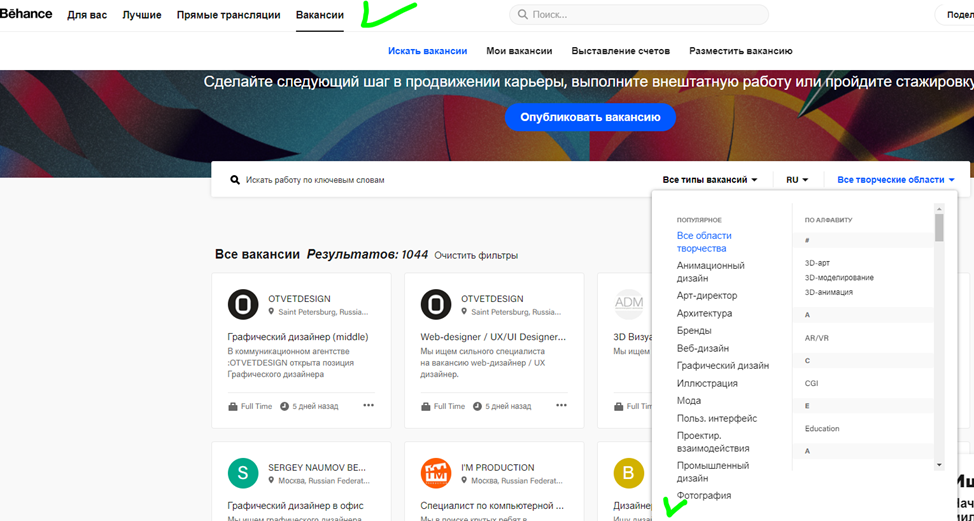Select Графический дизайн field in dropdown
The height and width of the screenshot is (521, 974).
723,366
